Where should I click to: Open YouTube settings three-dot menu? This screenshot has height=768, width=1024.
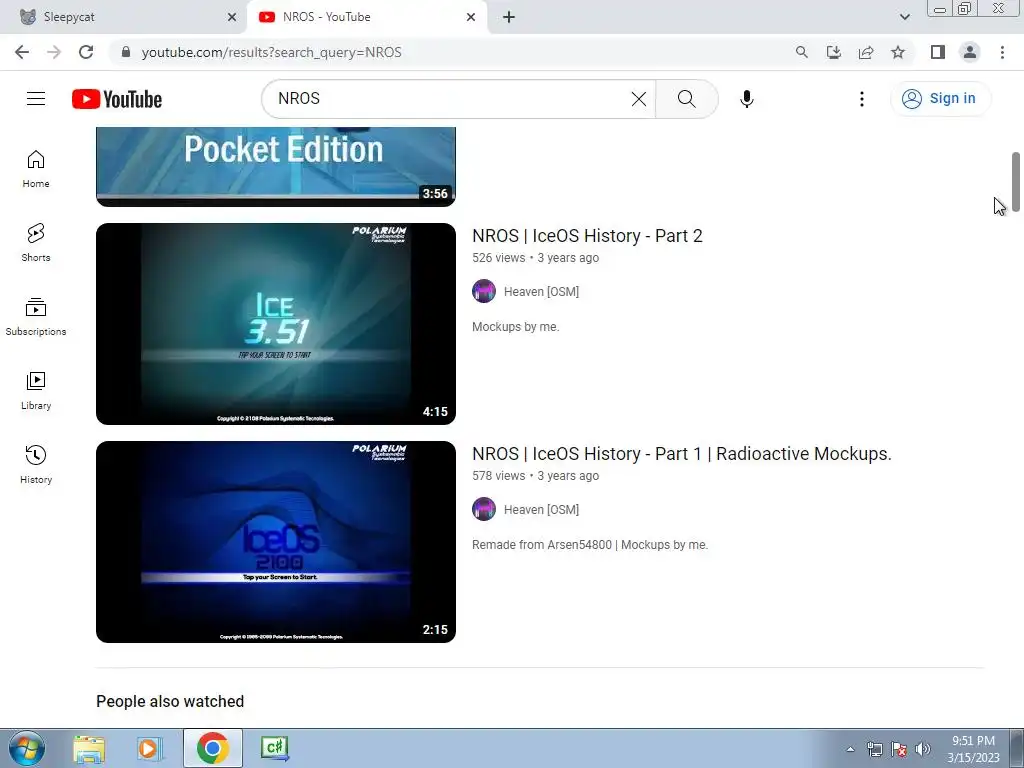[861, 99]
